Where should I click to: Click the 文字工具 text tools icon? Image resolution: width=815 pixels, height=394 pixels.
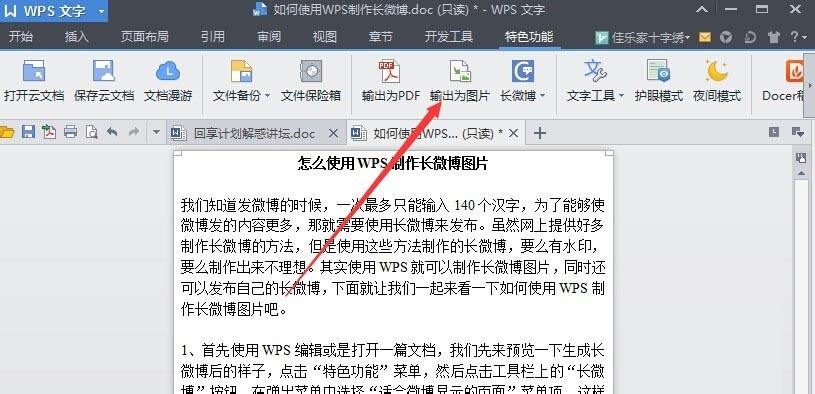click(595, 72)
